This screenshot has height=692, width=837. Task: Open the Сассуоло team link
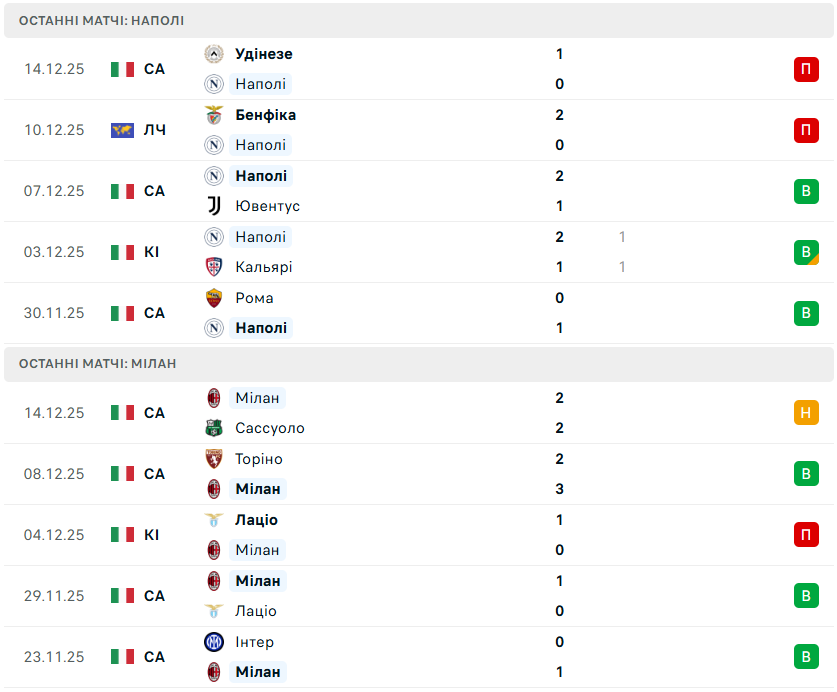tap(270, 428)
